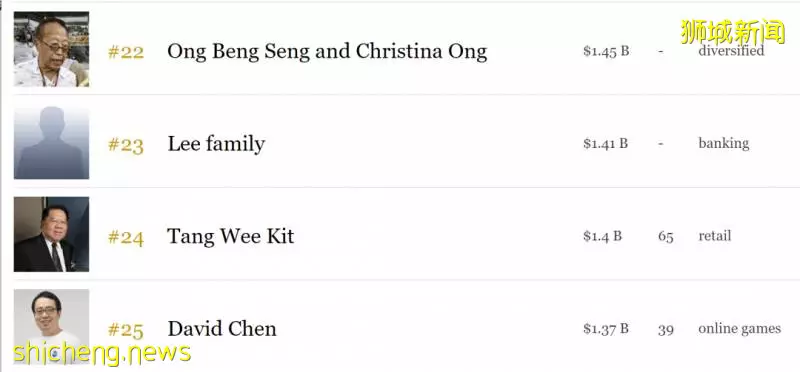
Task: Click the #25 rank label
Action: [x=126, y=330]
